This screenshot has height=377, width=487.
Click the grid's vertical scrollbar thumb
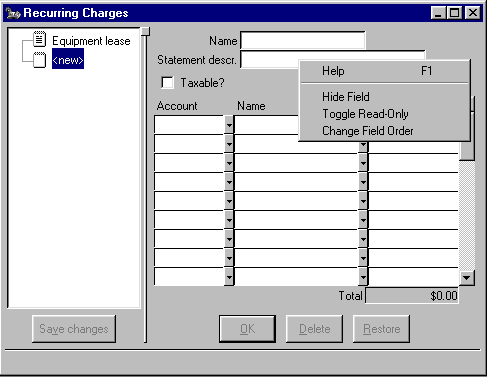[467, 150]
